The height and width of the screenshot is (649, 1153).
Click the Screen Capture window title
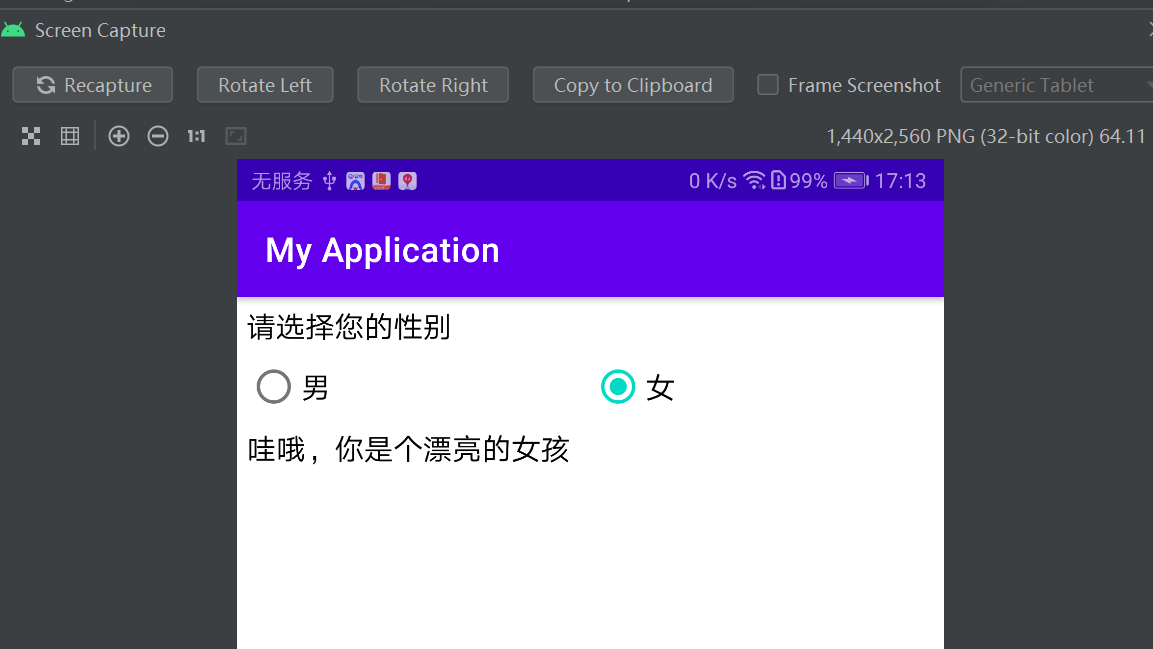point(100,31)
